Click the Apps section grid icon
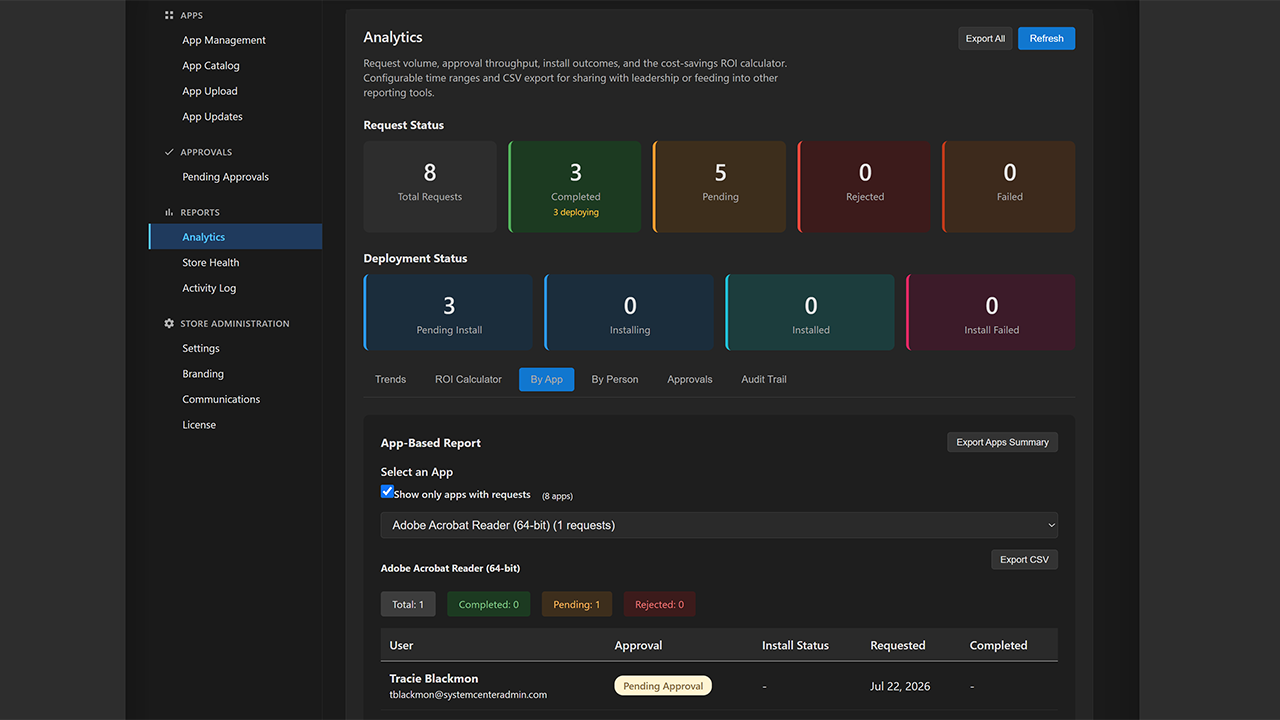Screen dimensions: 1280x720 point(169,15)
